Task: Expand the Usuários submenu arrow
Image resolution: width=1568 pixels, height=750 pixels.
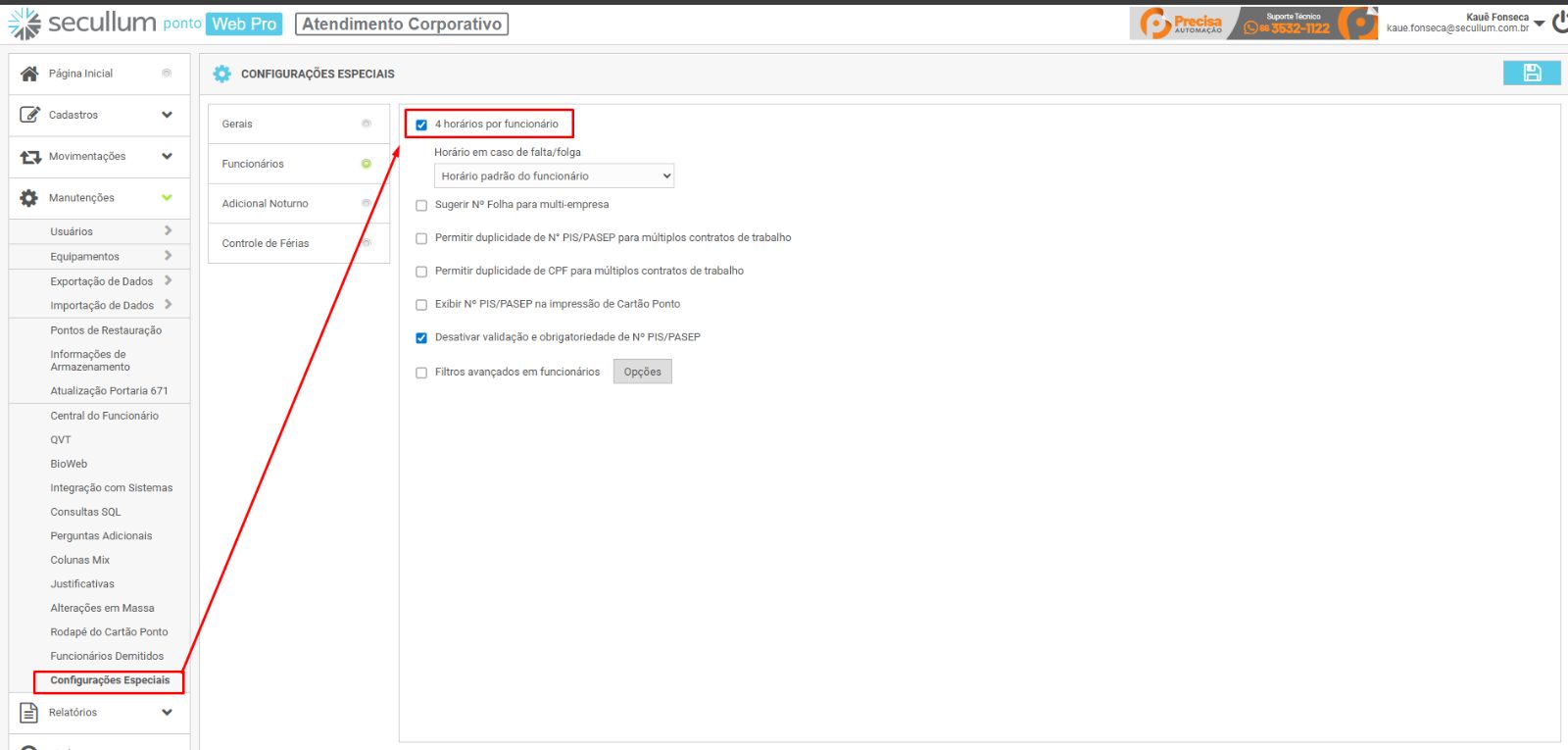Action: point(169,230)
